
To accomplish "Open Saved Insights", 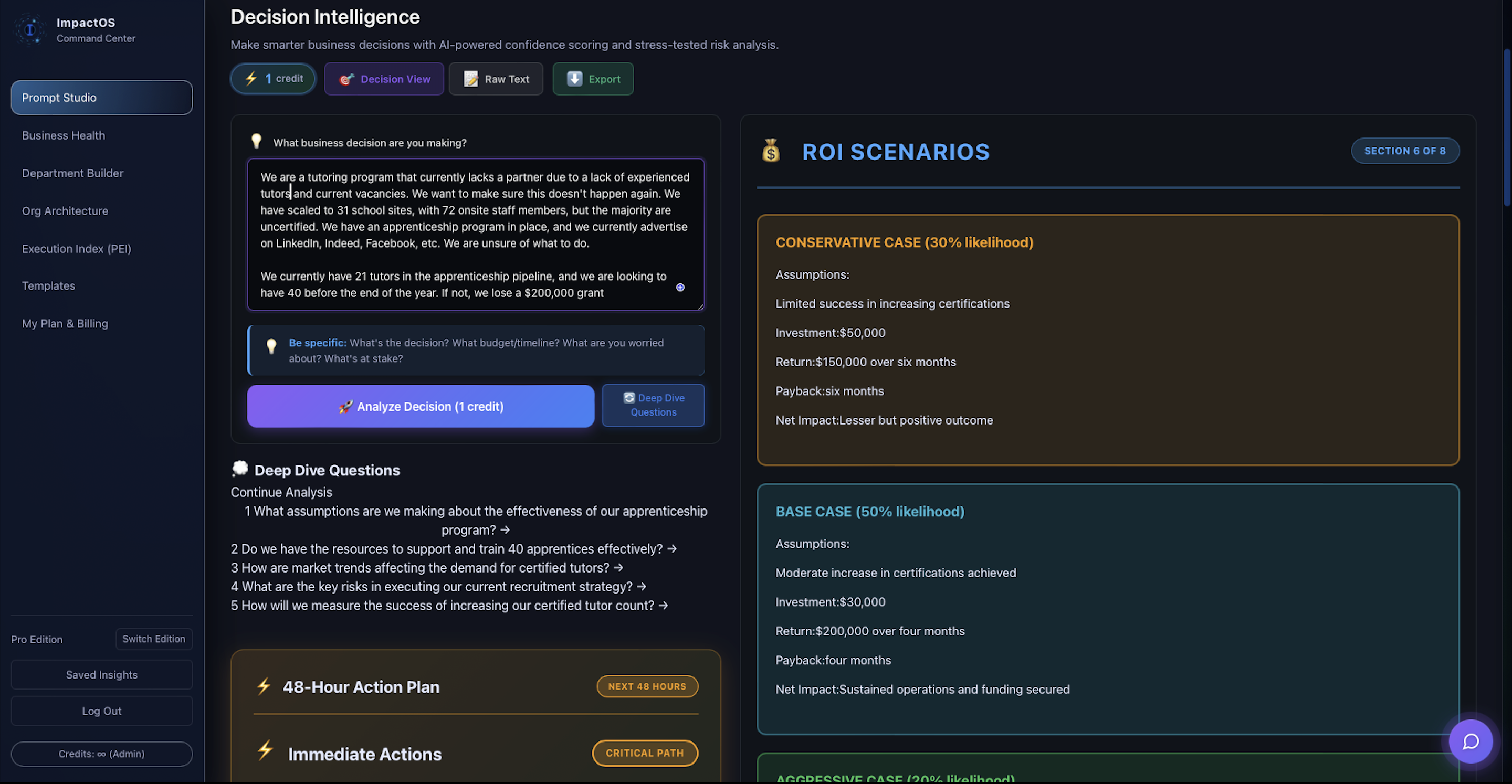I will 101,674.
